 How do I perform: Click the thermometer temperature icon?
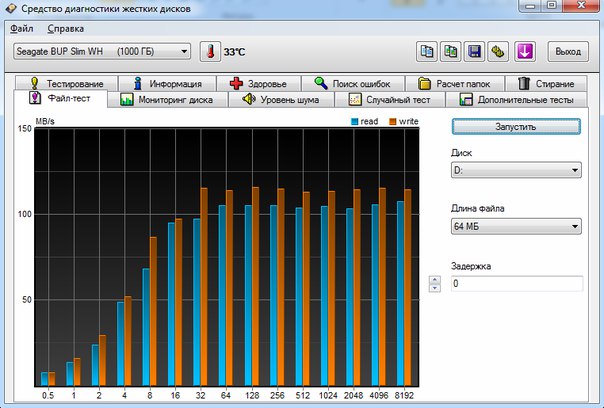[210, 51]
